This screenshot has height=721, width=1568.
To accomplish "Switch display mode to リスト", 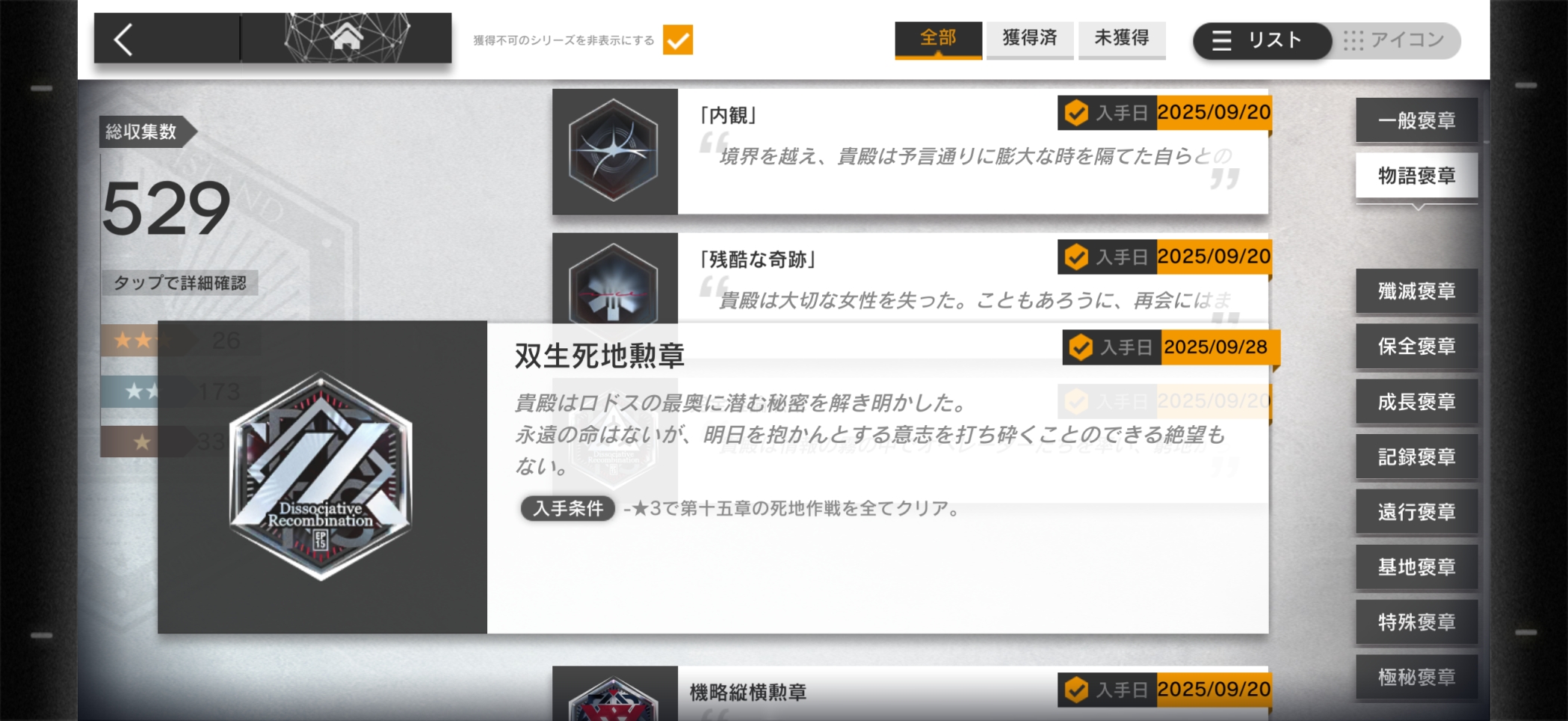I will pos(1262,40).
